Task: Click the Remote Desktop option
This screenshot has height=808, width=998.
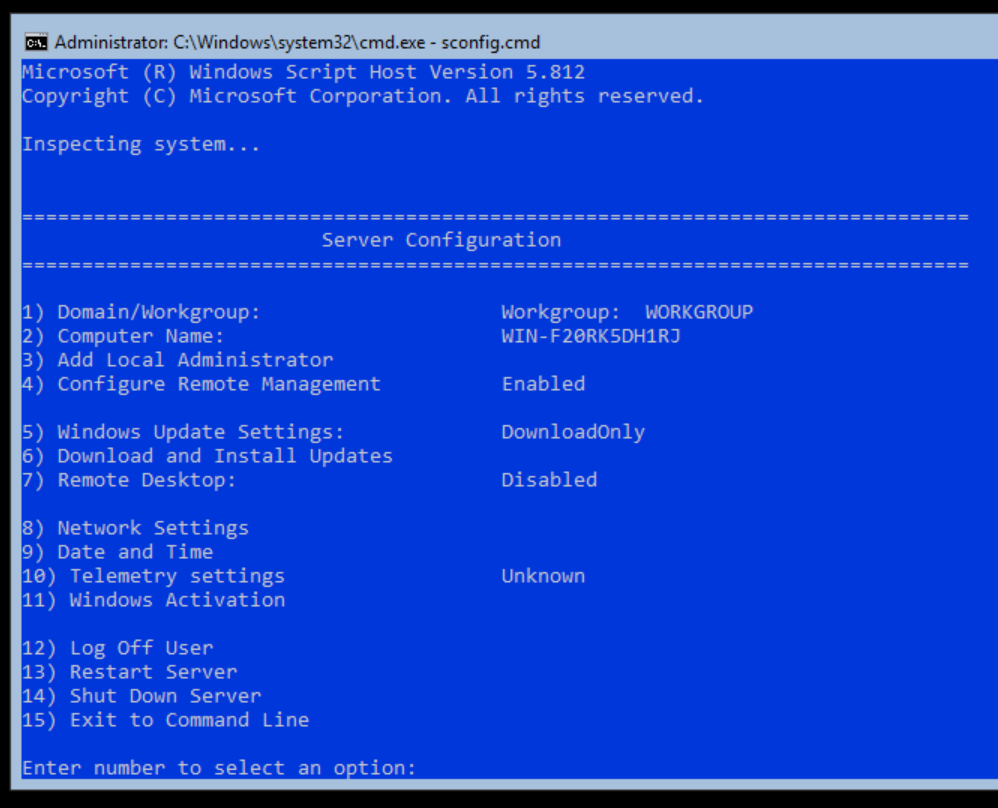Action: 129,480
